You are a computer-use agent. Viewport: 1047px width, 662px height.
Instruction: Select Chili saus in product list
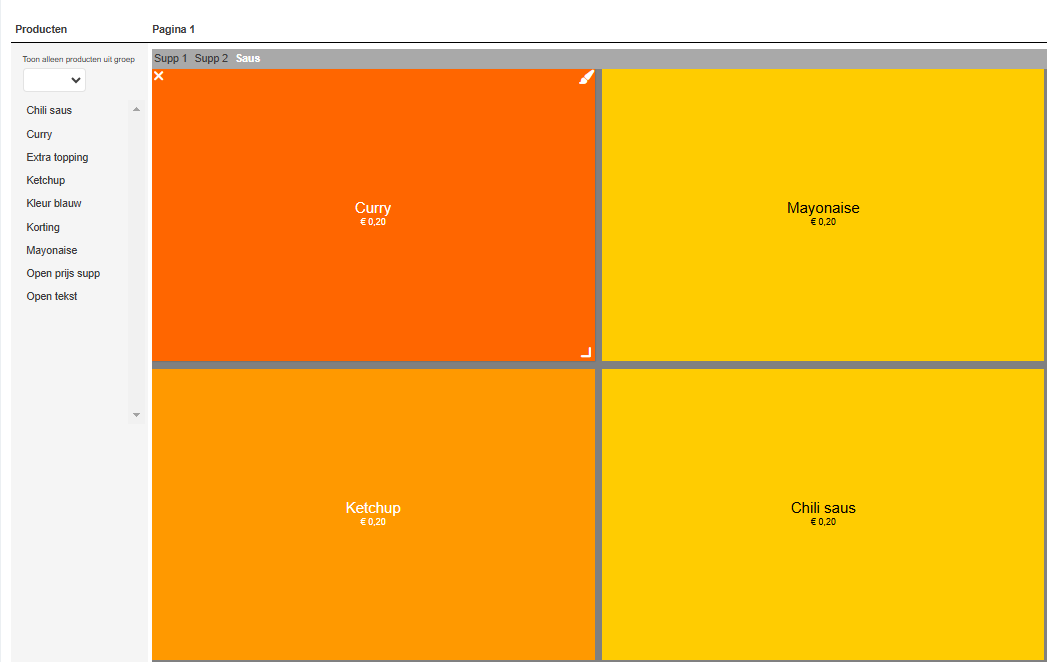(x=49, y=110)
